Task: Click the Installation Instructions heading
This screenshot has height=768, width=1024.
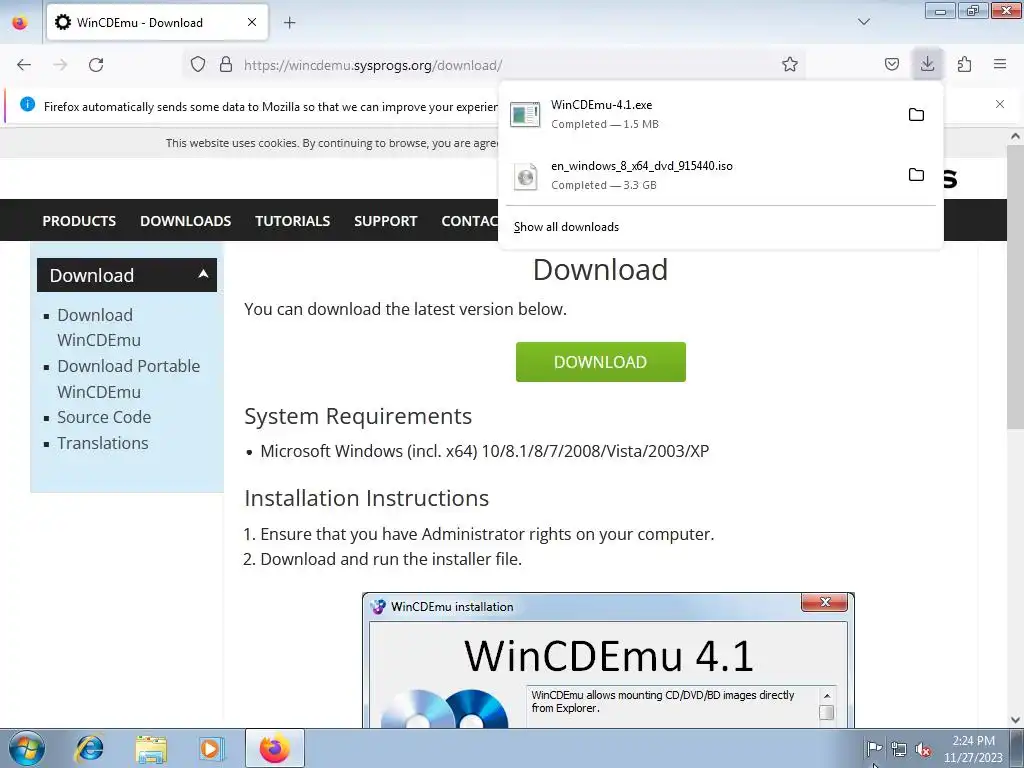Action: click(366, 498)
